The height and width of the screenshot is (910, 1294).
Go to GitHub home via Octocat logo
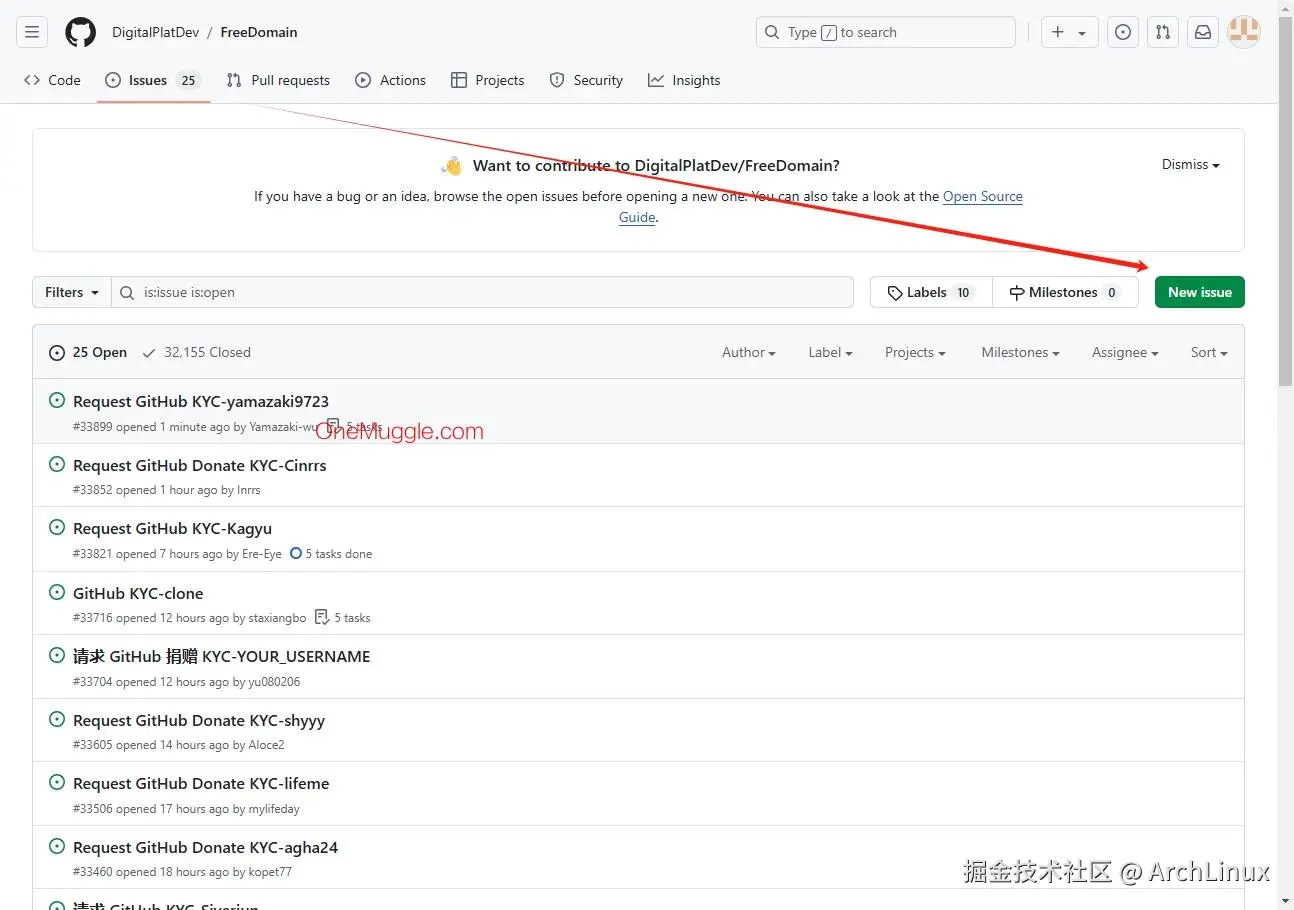click(80, 32)
